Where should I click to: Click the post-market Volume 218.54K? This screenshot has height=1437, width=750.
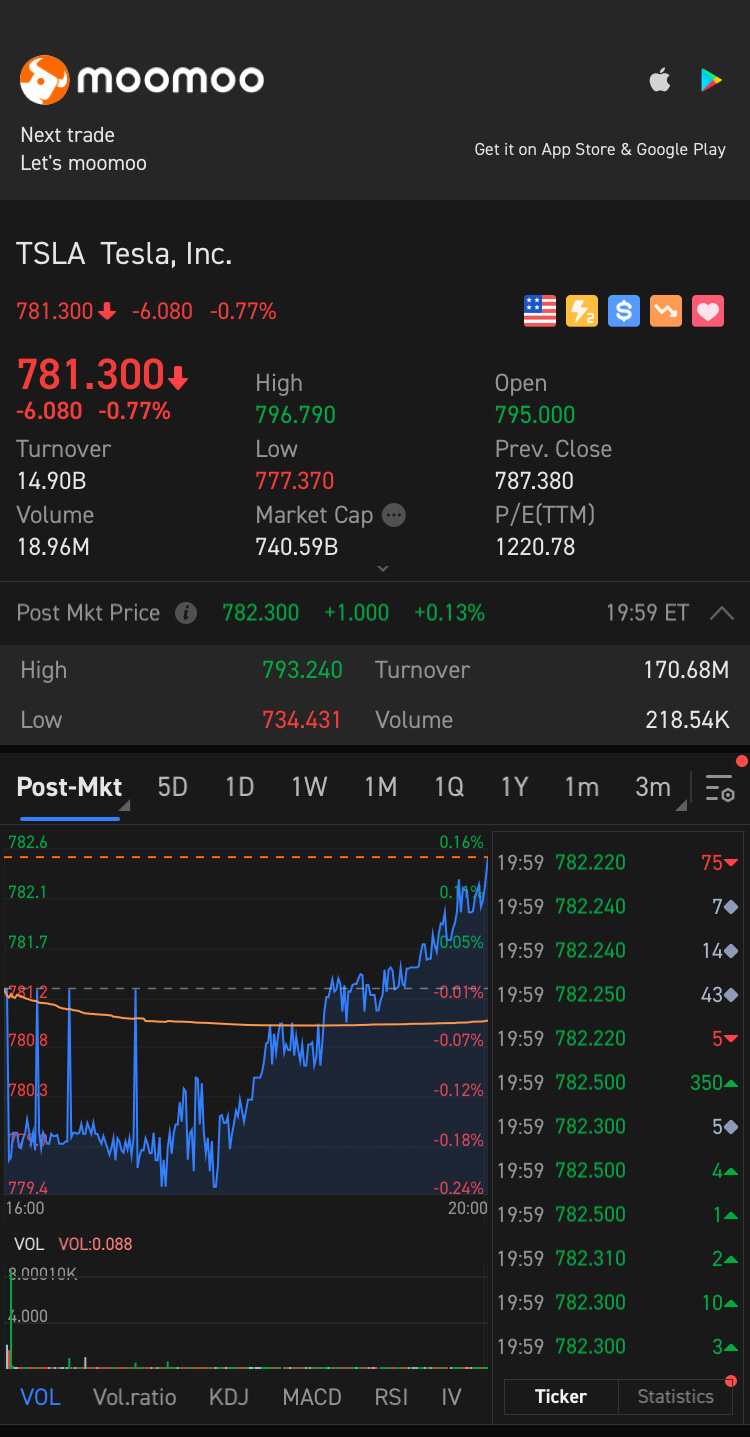point(686,720)
